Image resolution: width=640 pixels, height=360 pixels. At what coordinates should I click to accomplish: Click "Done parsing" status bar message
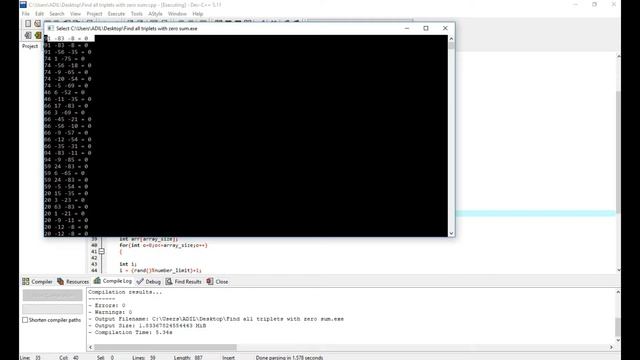pyautogui.click(x=289, y=358)
